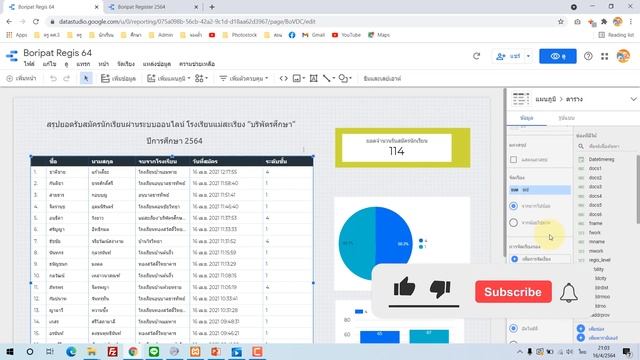The image size is (640, 360).
Task: Open the add control dropdown
Action: [244, 78]
